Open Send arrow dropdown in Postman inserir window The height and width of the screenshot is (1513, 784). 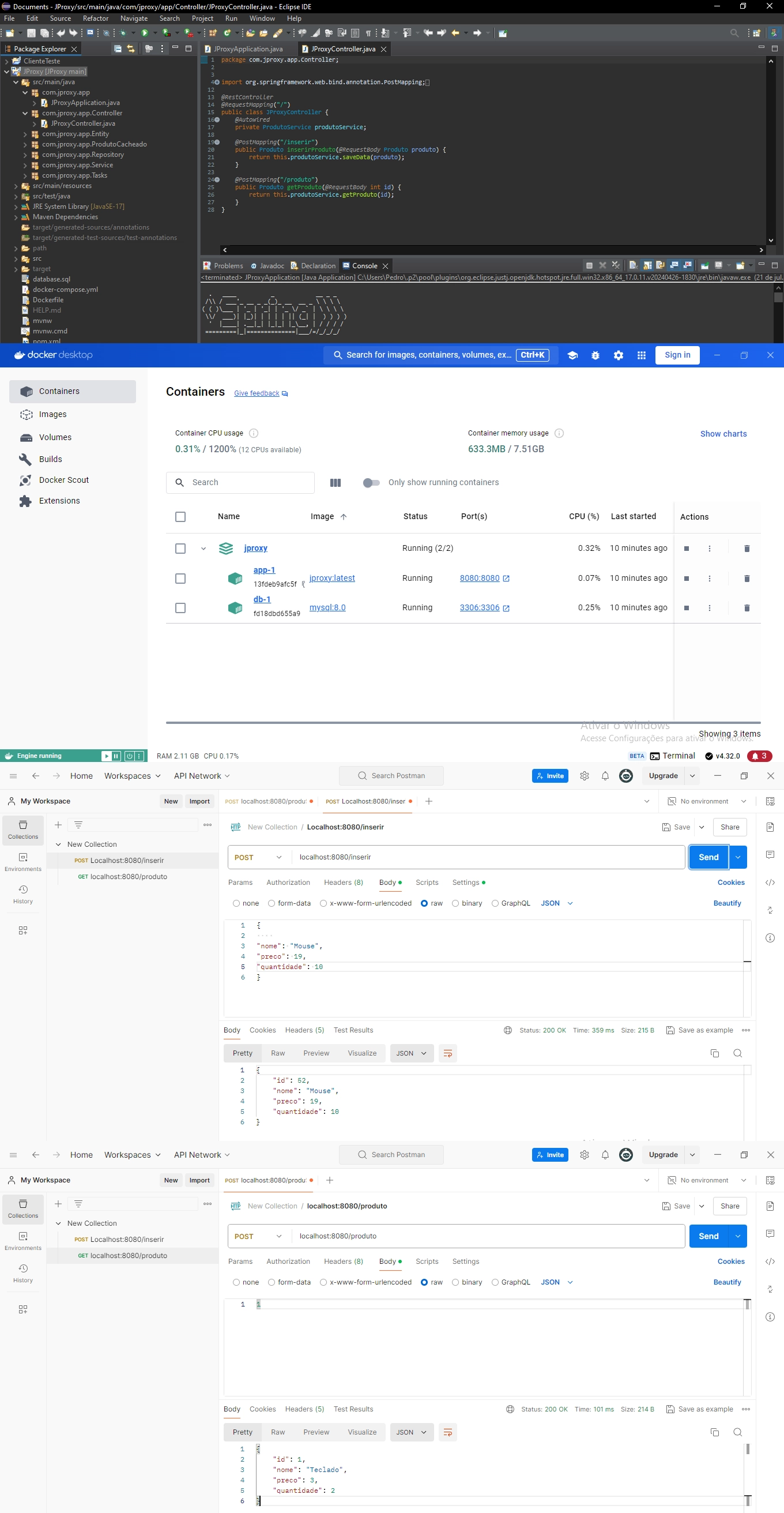(738, 858)
